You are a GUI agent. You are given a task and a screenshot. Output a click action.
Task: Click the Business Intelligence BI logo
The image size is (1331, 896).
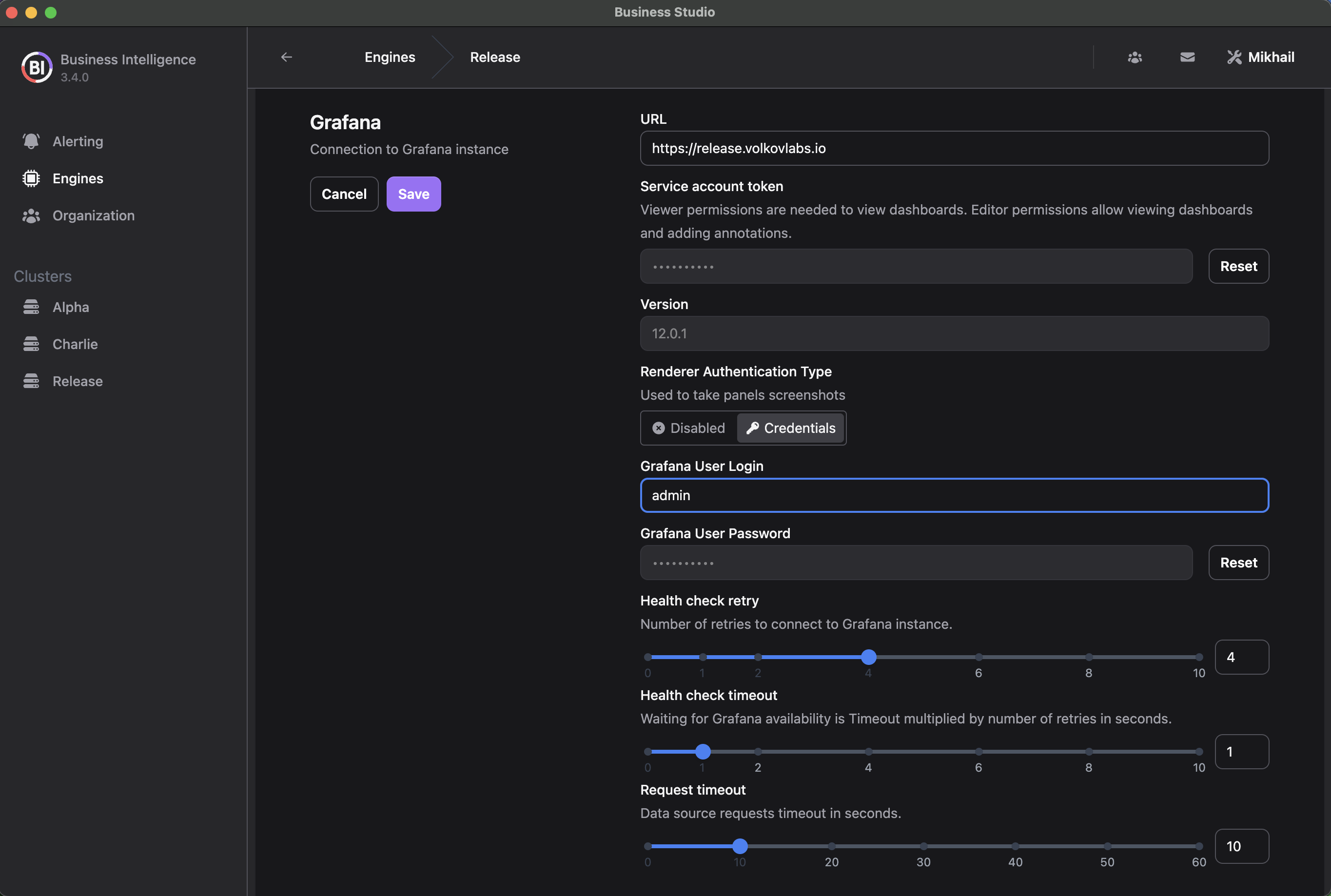coord(37,67)
